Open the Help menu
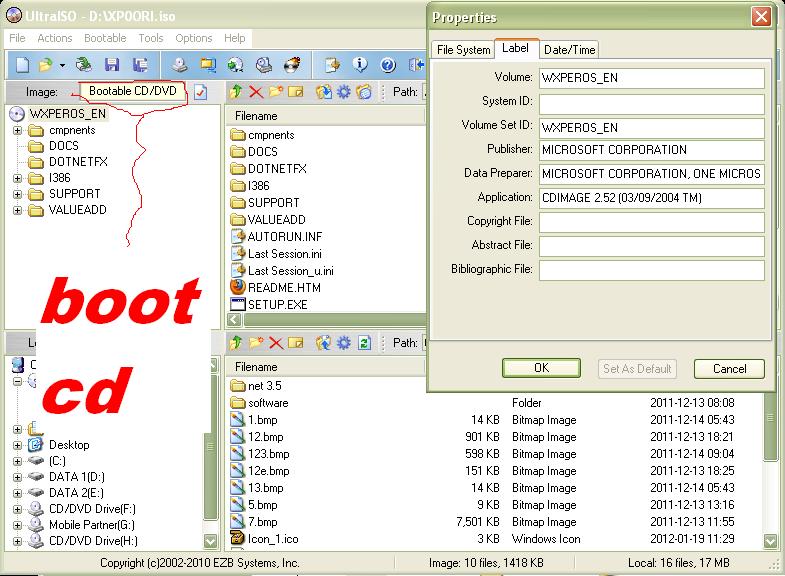 point(234,38)
